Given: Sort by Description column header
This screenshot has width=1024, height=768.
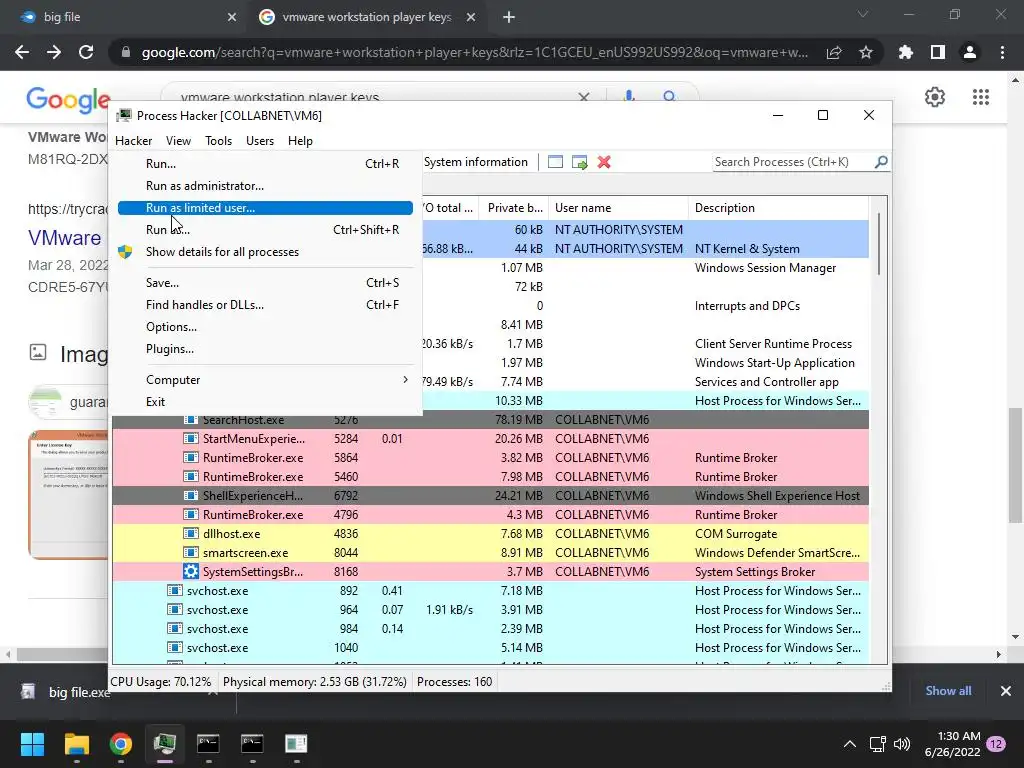Looking at the screenshot, I should pos(778,208).
